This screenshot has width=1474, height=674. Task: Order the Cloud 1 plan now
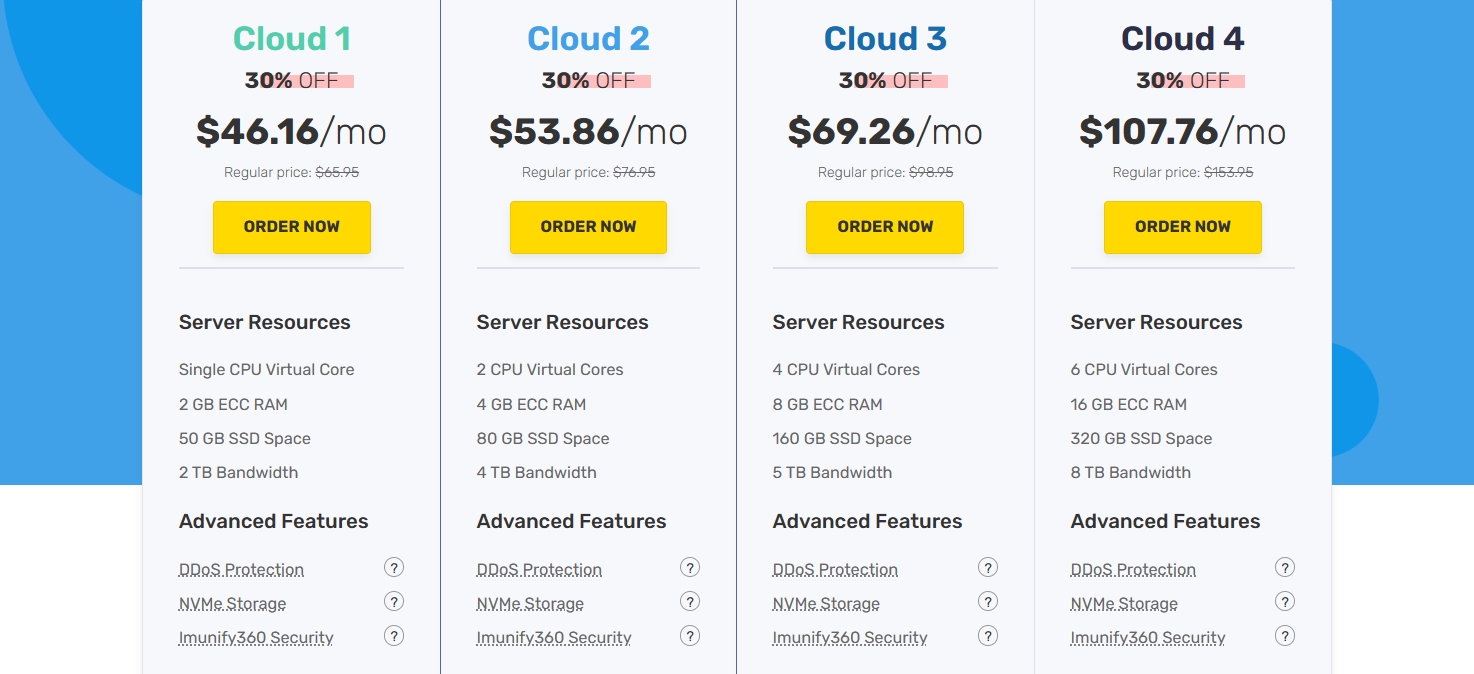coord(292,227)
